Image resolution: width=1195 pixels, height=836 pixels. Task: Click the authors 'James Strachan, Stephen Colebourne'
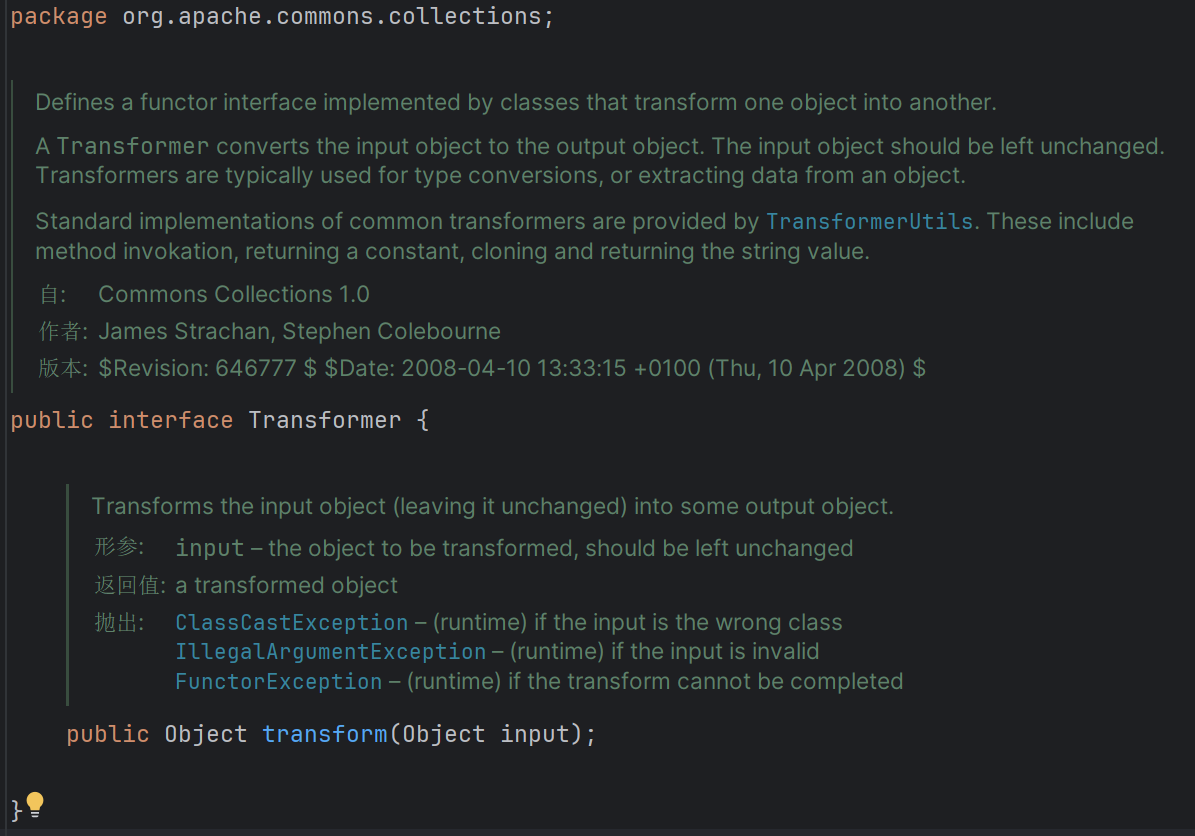(300, 332)
